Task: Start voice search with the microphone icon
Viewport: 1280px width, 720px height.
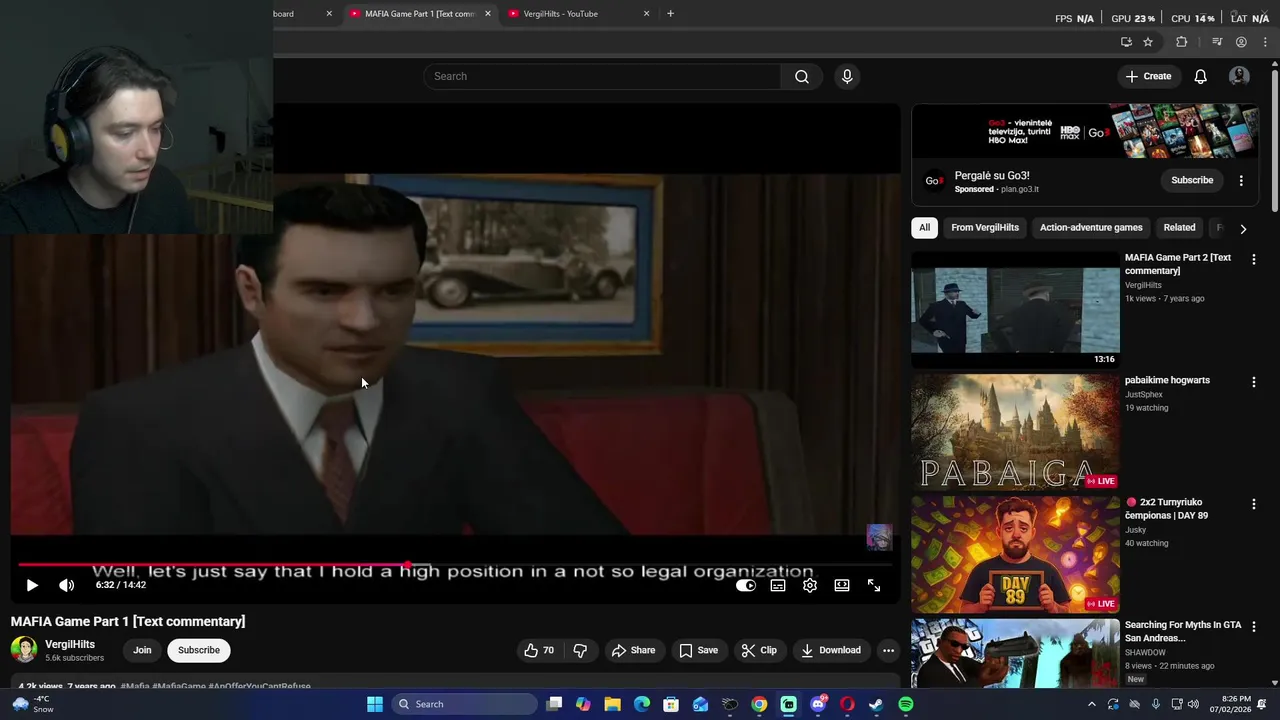Action: pyautogui.click(x=847, y=76)
